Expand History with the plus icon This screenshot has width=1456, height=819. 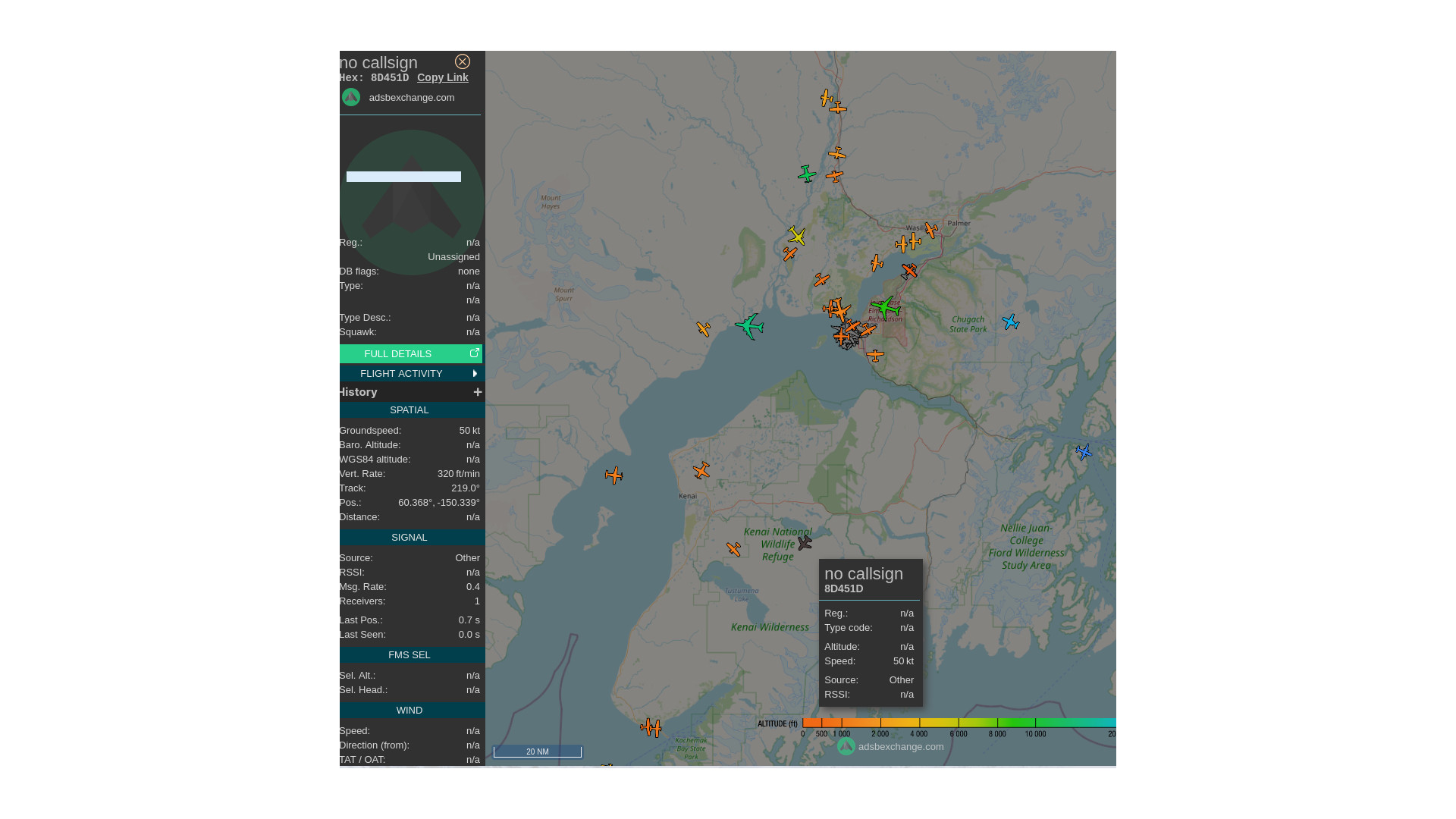point(478,392)
